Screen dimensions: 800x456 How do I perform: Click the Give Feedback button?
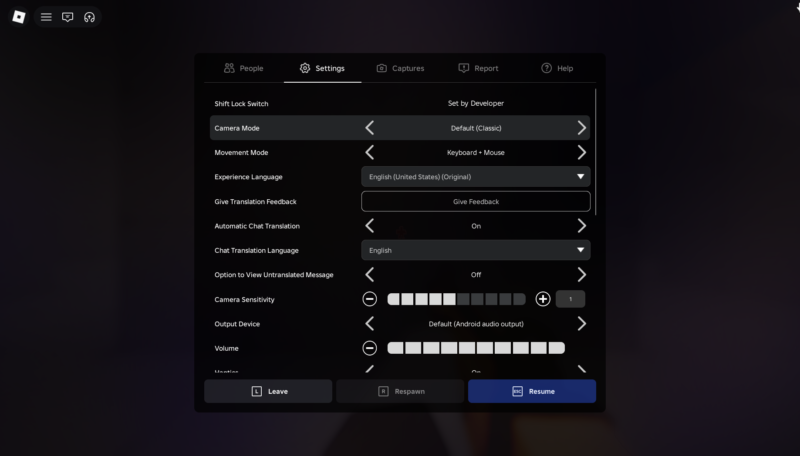476,201
